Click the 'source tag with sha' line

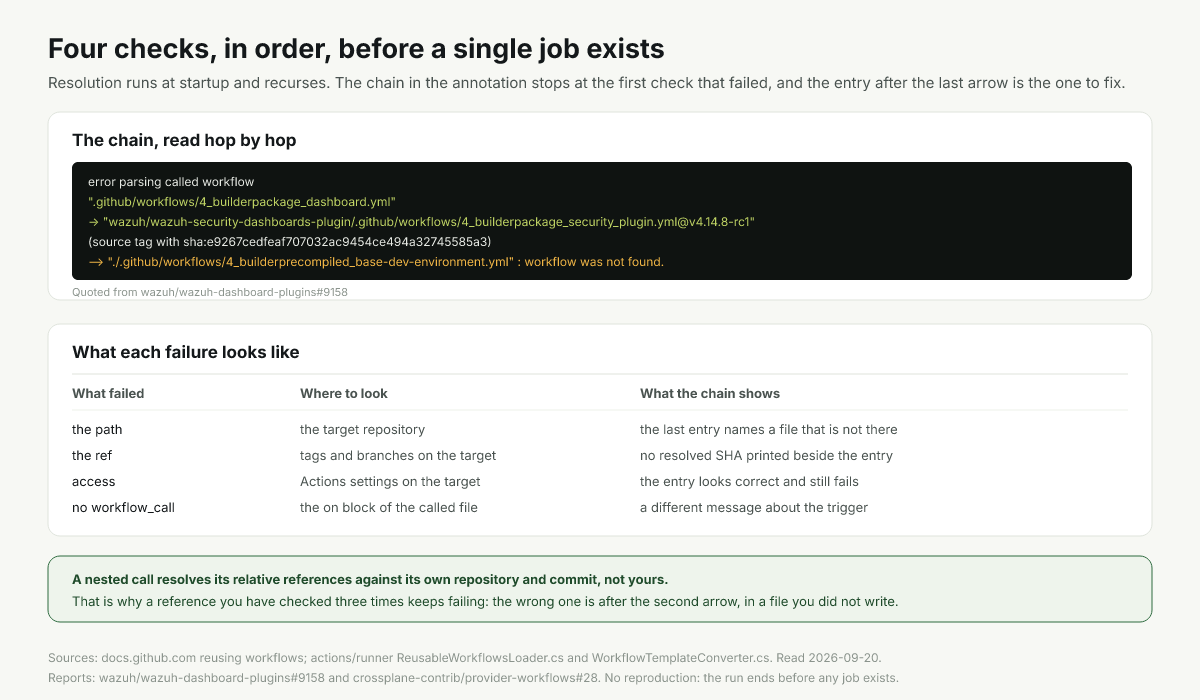coord(290,242)
